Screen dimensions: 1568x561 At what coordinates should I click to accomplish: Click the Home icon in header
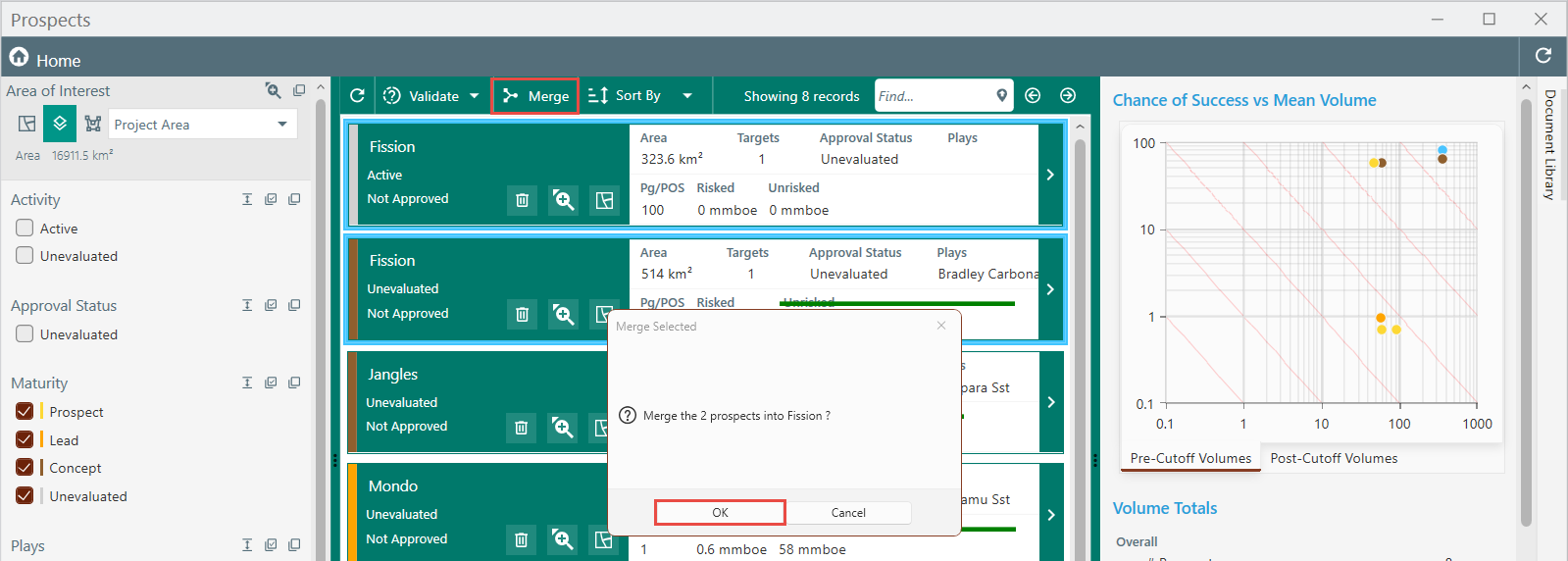click(19, 57)
